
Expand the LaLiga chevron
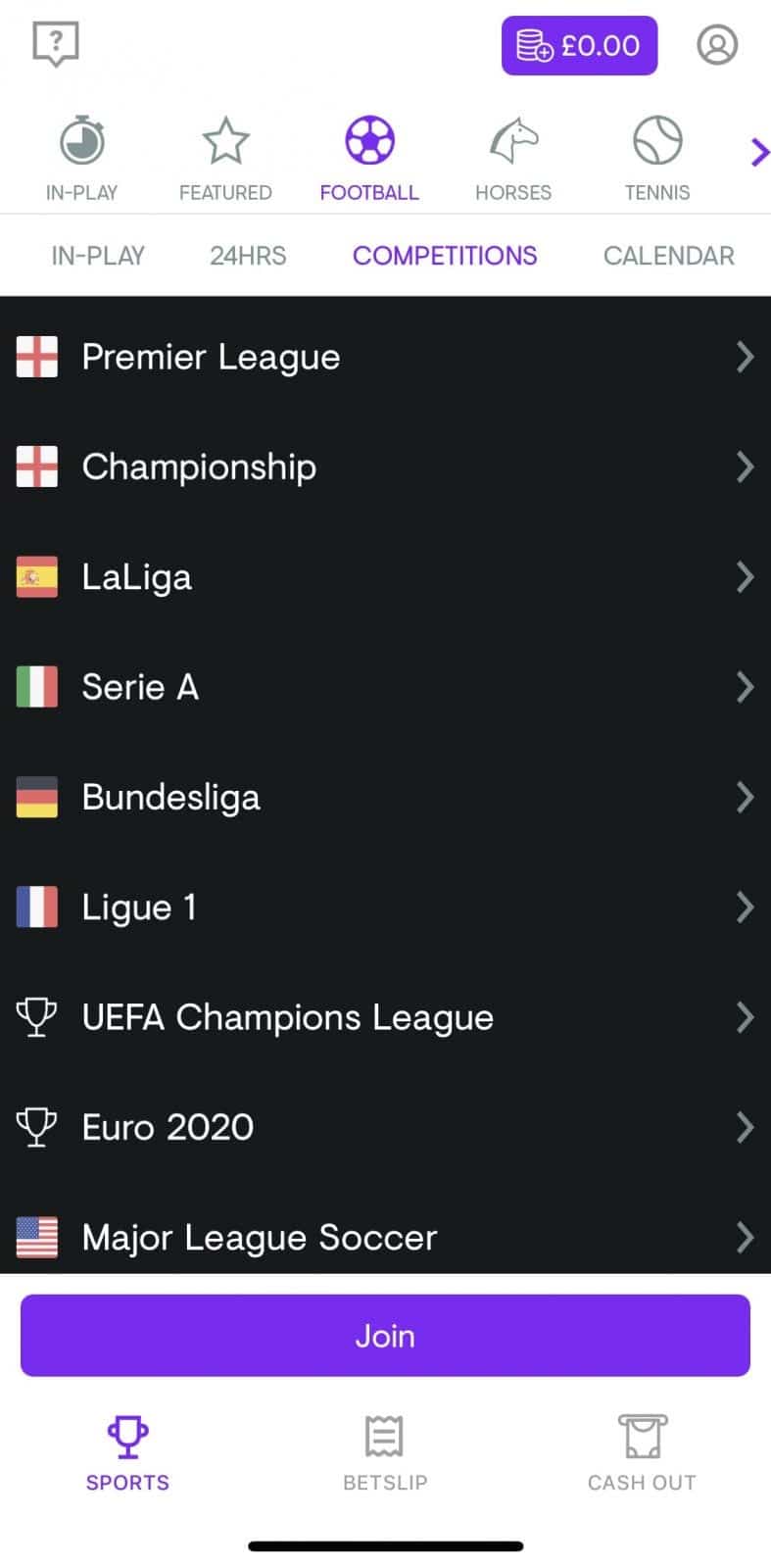745,577
